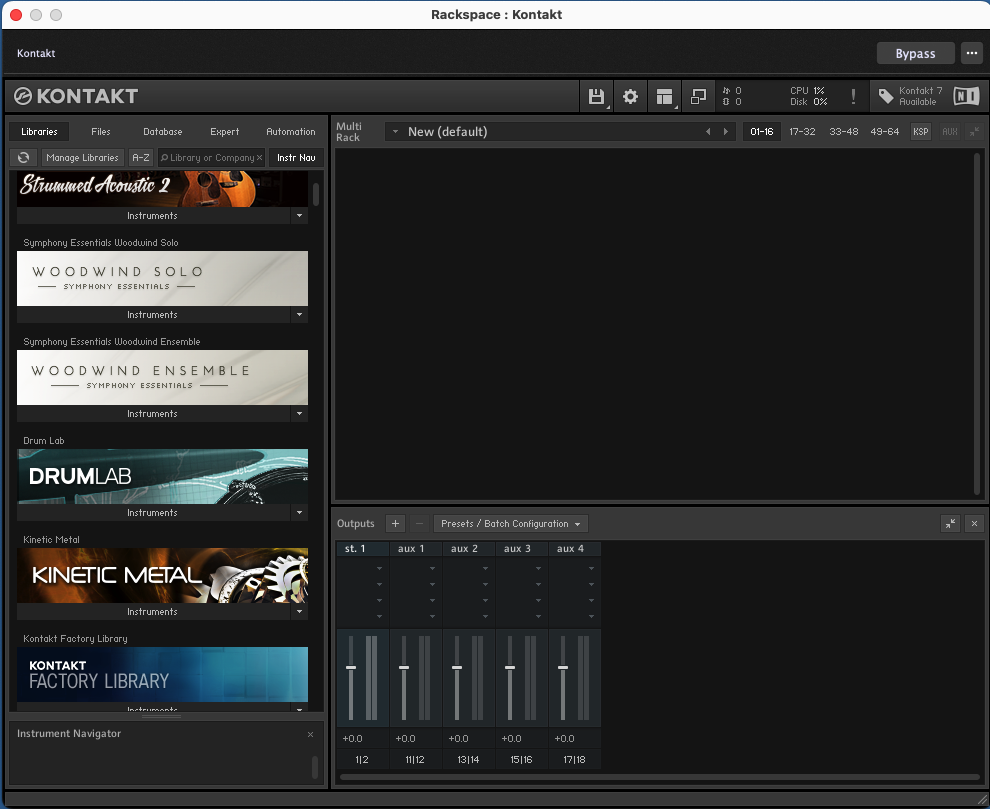Toggle KSP multi script editor

[x=921, y=131]
